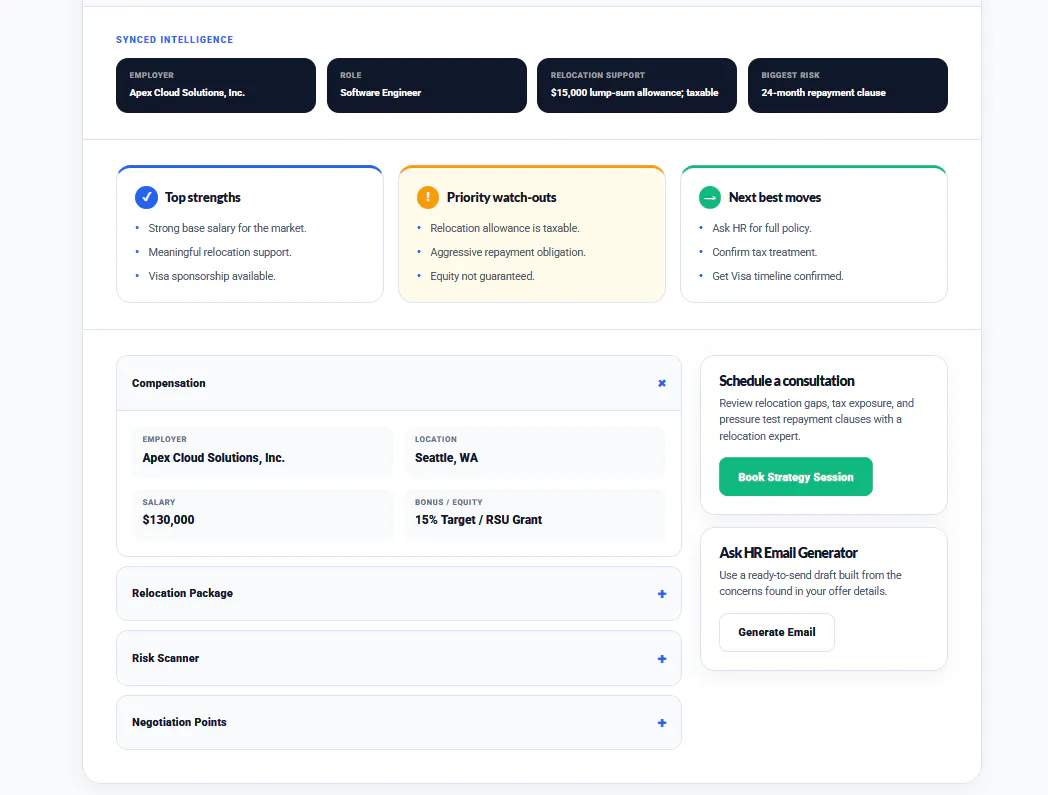
Task: Open the Relocation Support summary card
Action: [637, 86]
